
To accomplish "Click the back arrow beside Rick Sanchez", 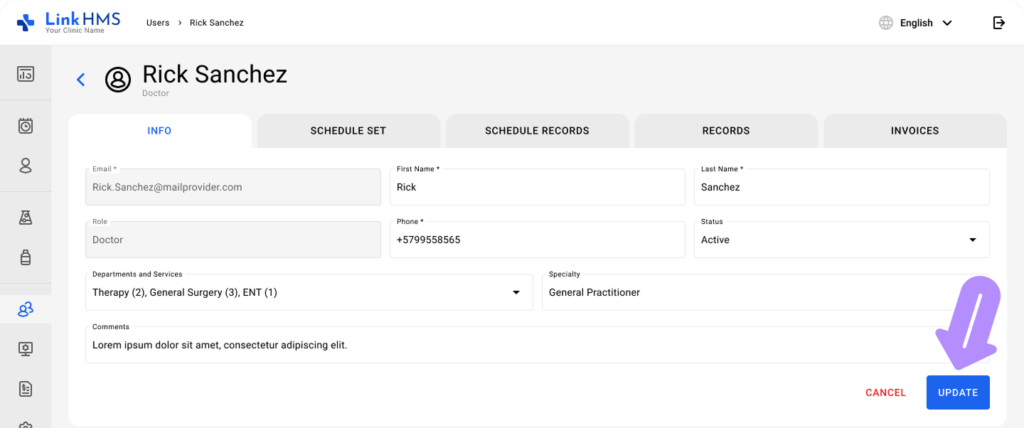I will pyautogui.click(x=81, y=80).
